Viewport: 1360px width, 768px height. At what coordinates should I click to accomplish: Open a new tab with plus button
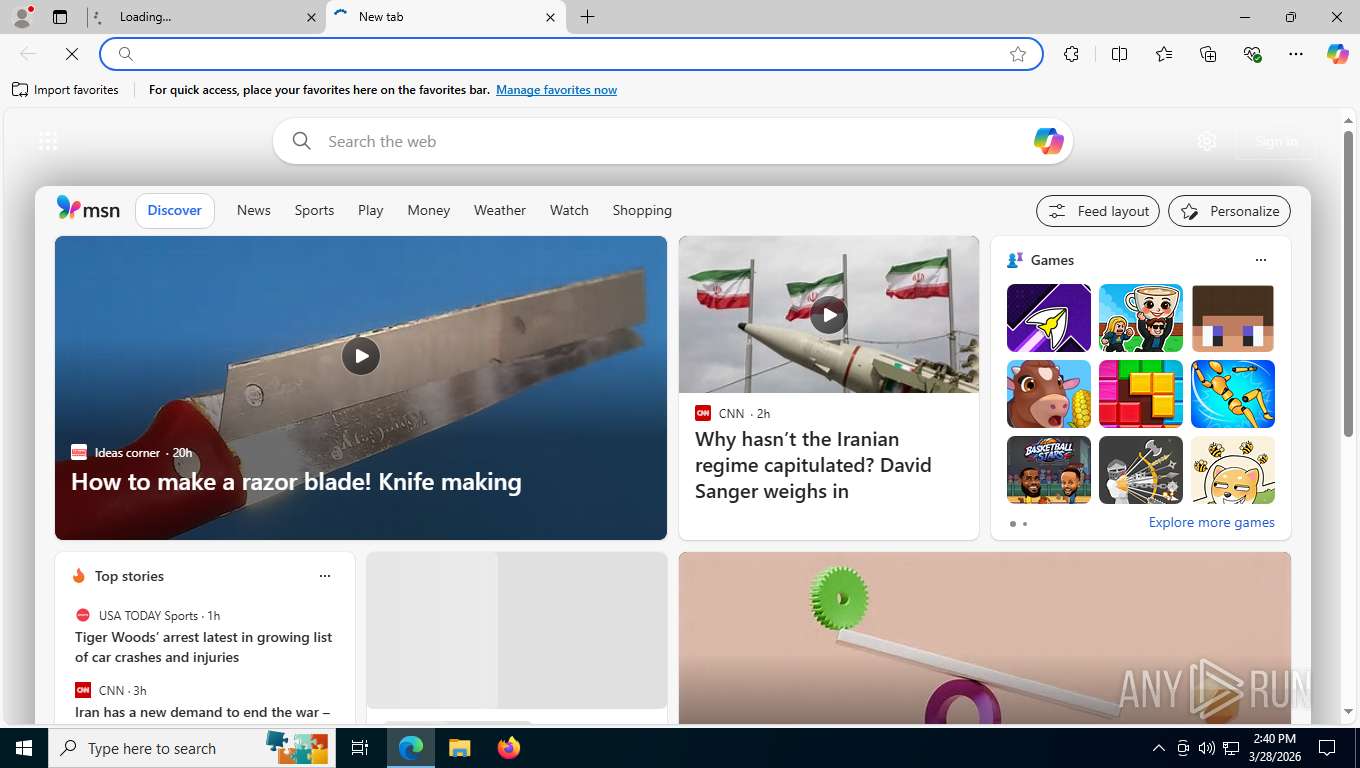click(x=588, y=17)
